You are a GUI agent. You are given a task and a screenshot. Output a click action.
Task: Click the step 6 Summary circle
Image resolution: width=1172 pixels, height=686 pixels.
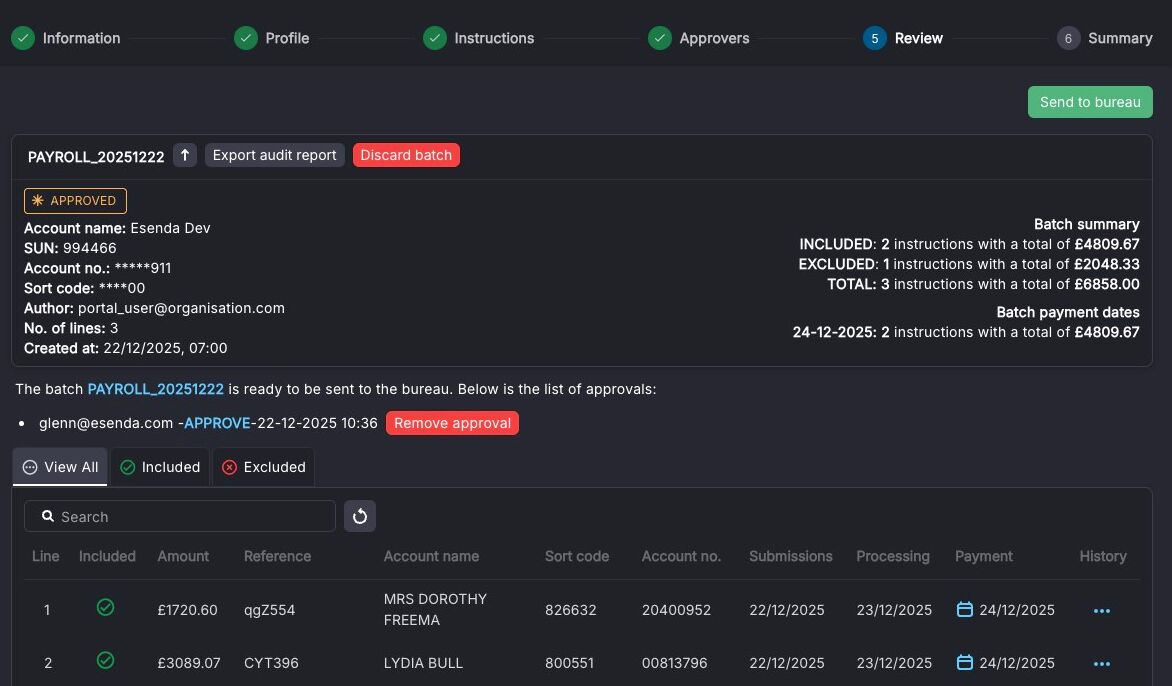[x=1068, y=38]
